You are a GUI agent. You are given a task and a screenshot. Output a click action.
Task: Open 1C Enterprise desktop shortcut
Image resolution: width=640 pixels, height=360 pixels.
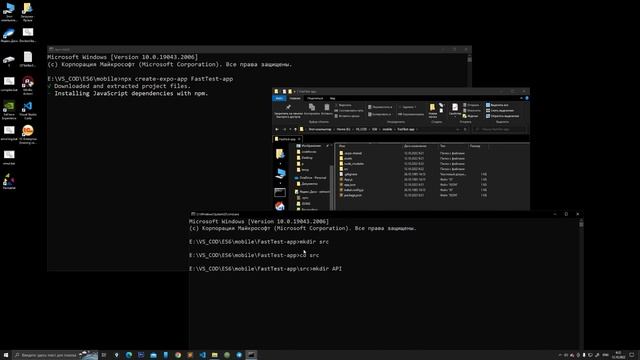pos(27,134)
